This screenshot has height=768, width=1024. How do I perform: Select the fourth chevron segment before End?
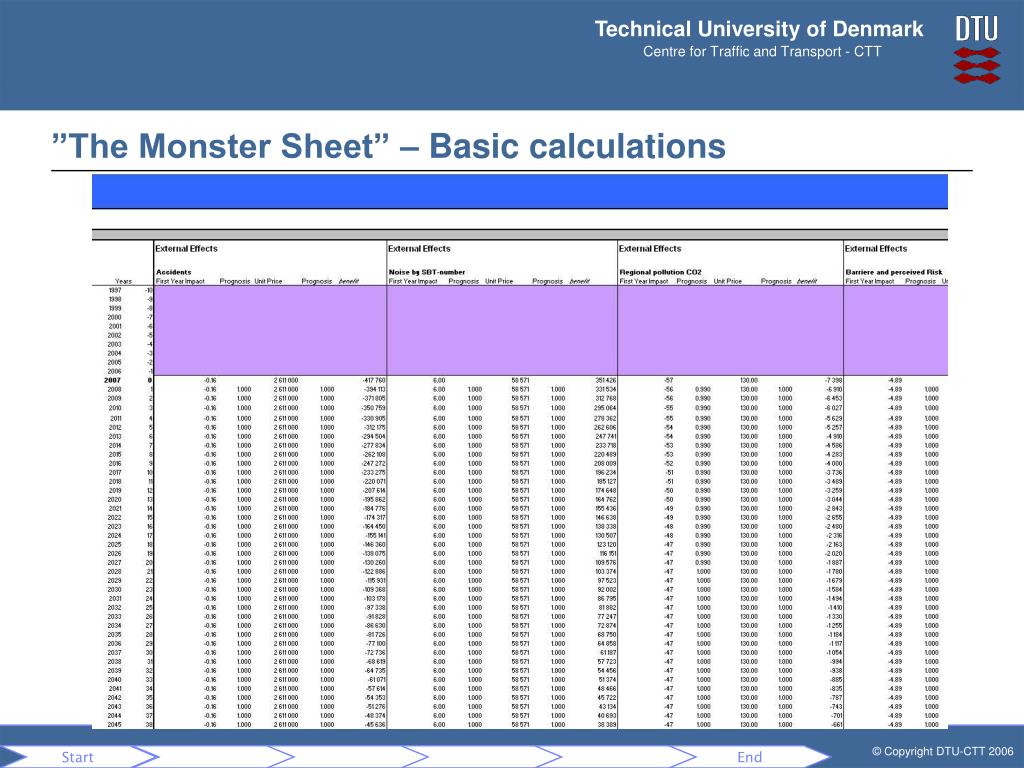[483, 757]
